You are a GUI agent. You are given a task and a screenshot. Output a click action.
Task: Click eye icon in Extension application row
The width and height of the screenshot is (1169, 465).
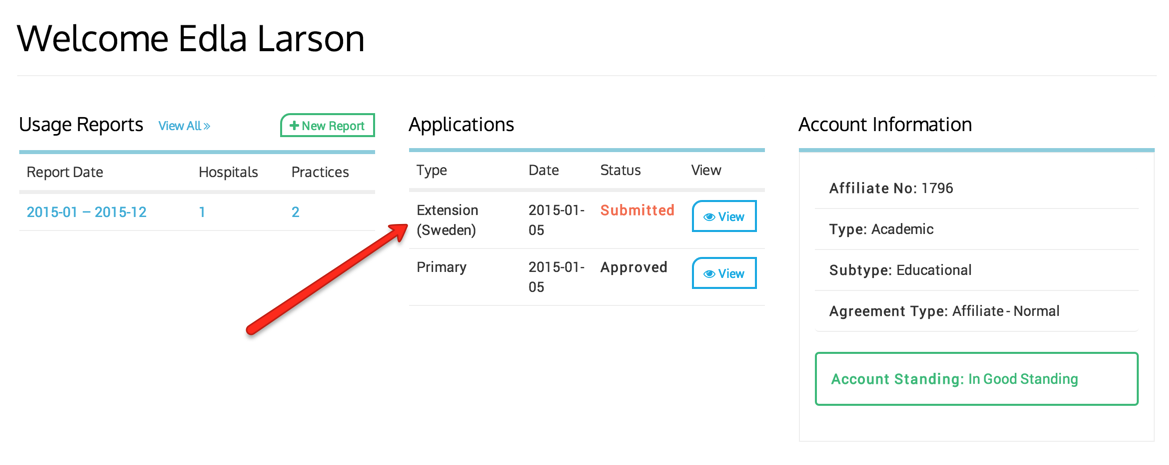click(709, 217)
